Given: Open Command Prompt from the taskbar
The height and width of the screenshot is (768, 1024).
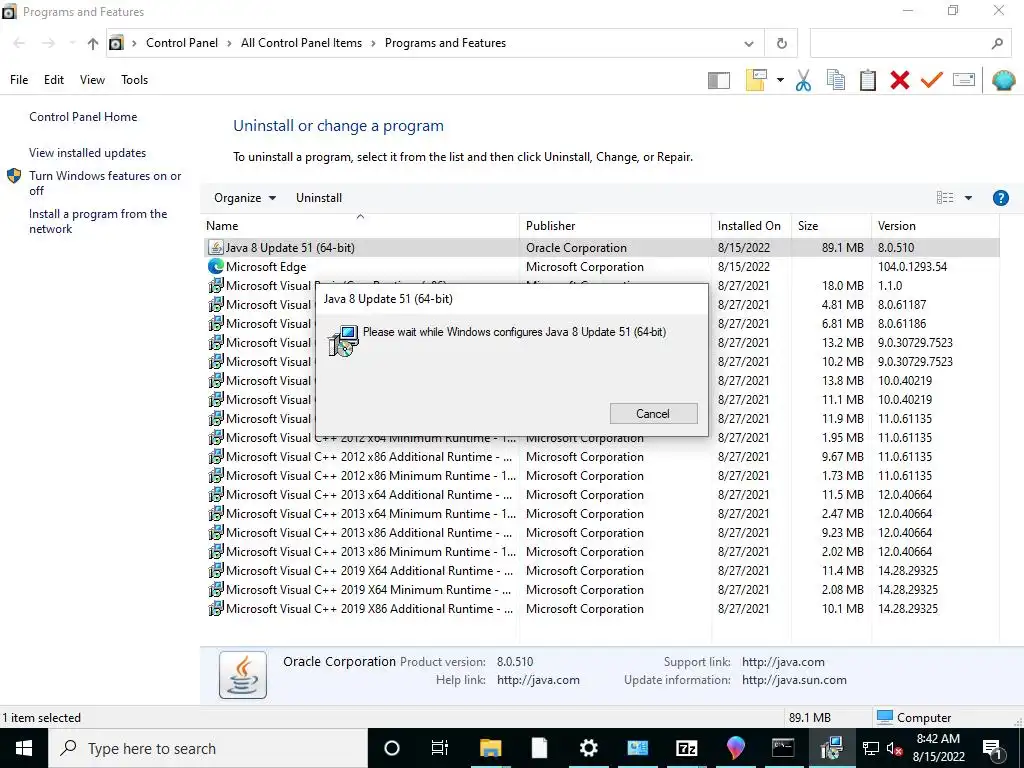Looking at the screenshot, I should 783,748.
